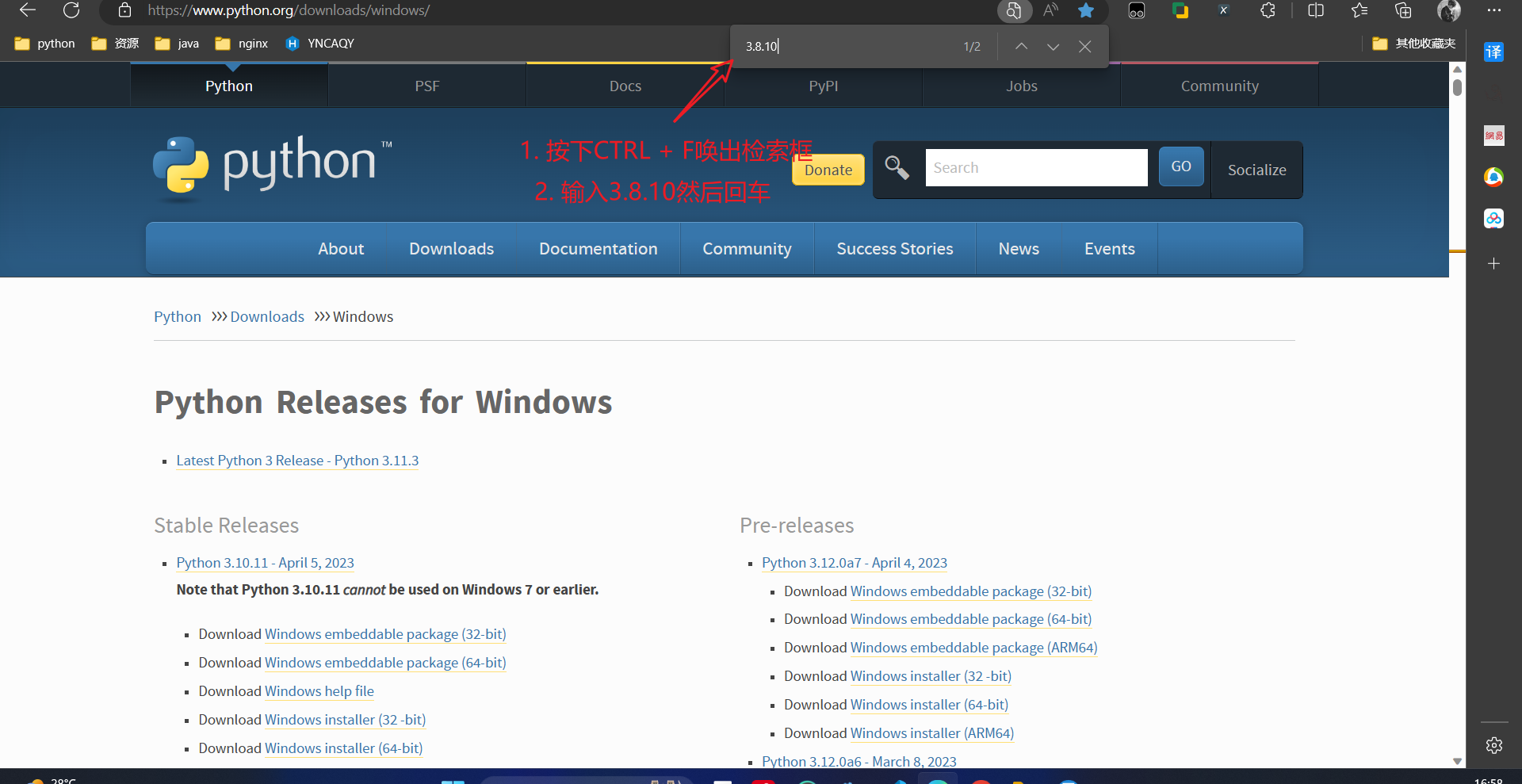Close the find-on-page bar
The width and height of the screenshot is (1522, 784).
(x=1084, y=47)
